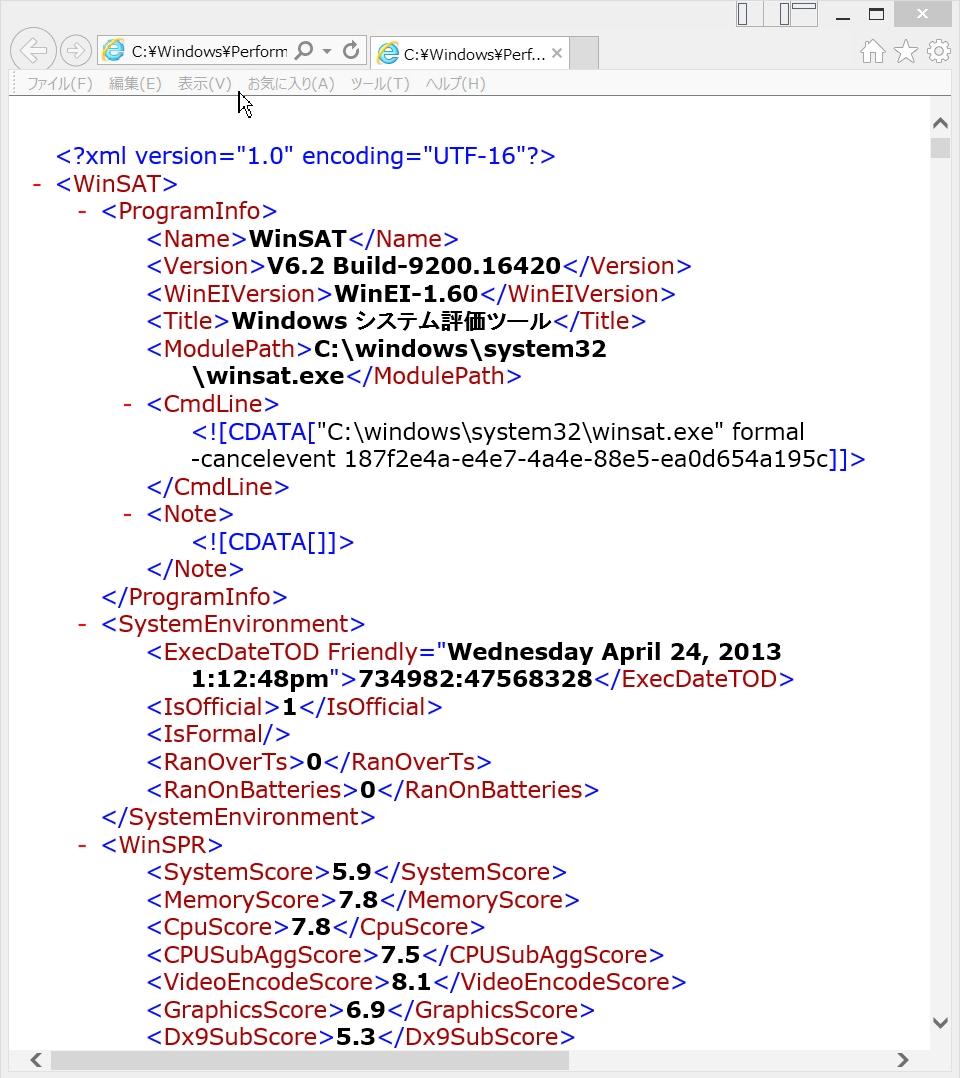Click the CpuScore element line
This screenshot has width=960, height=1078.
(x=316, y=927)
